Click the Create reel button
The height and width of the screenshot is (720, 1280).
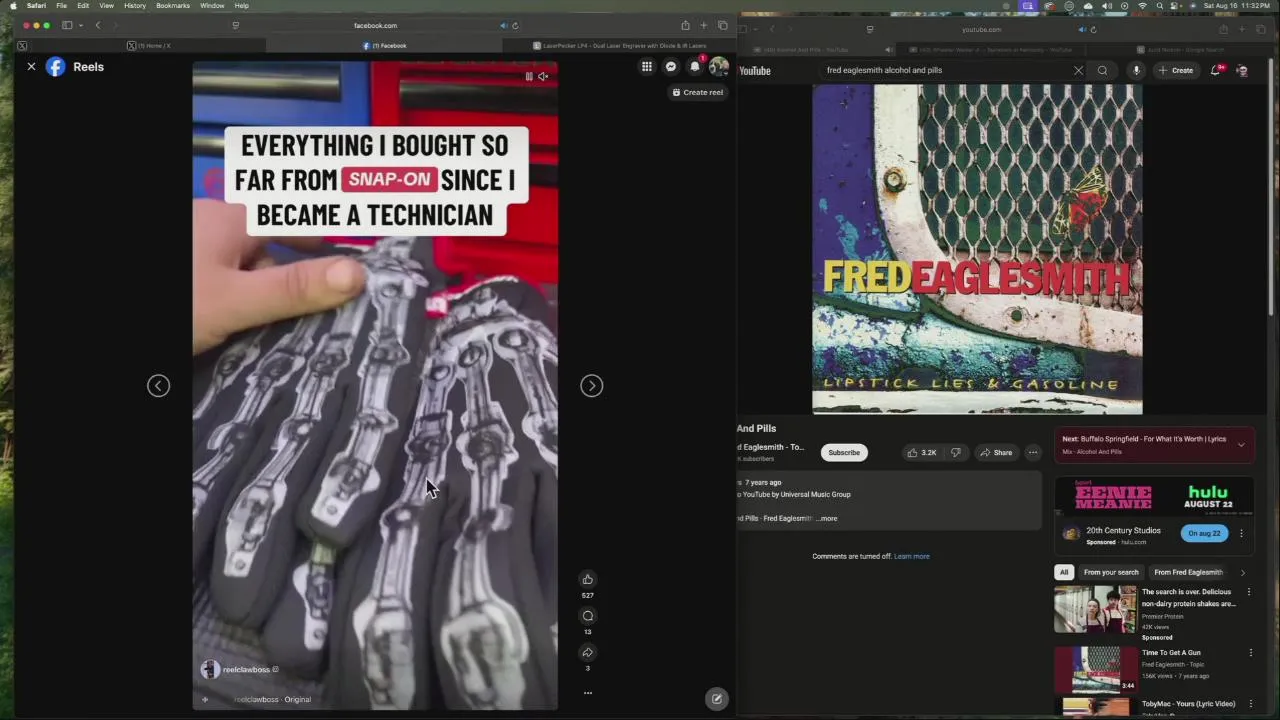coord(697,92)
